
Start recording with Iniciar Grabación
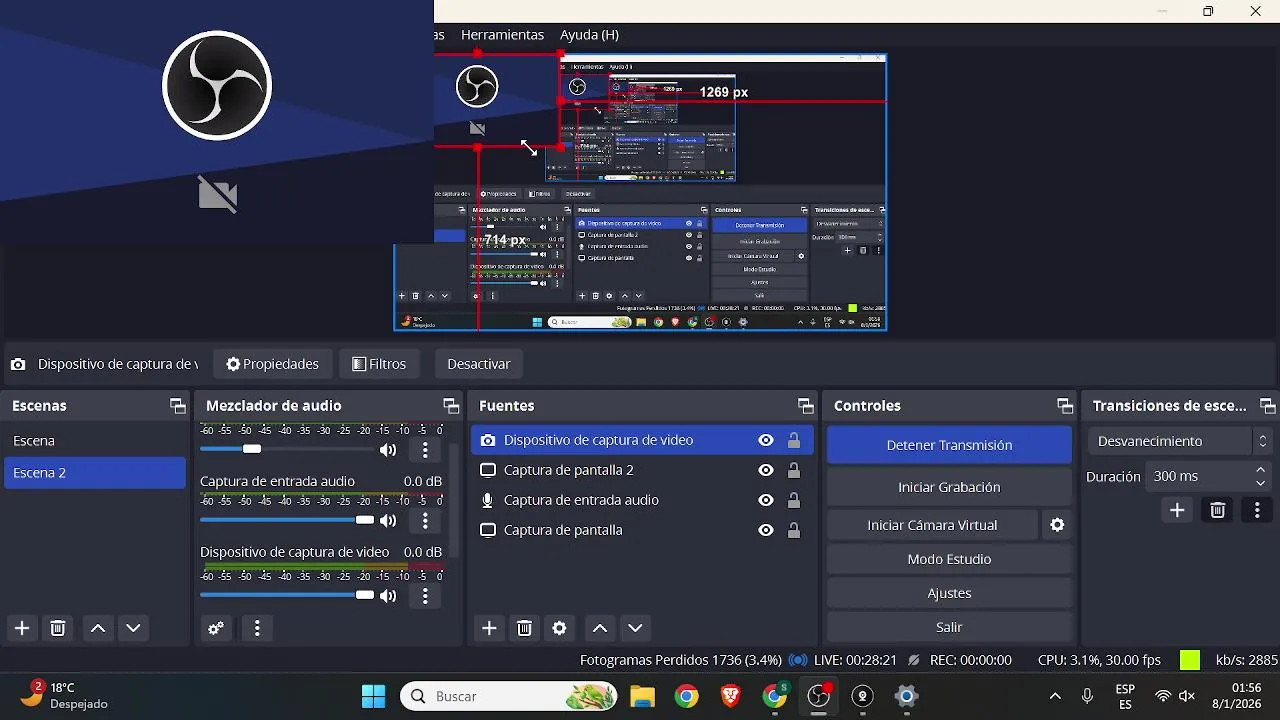949,487
